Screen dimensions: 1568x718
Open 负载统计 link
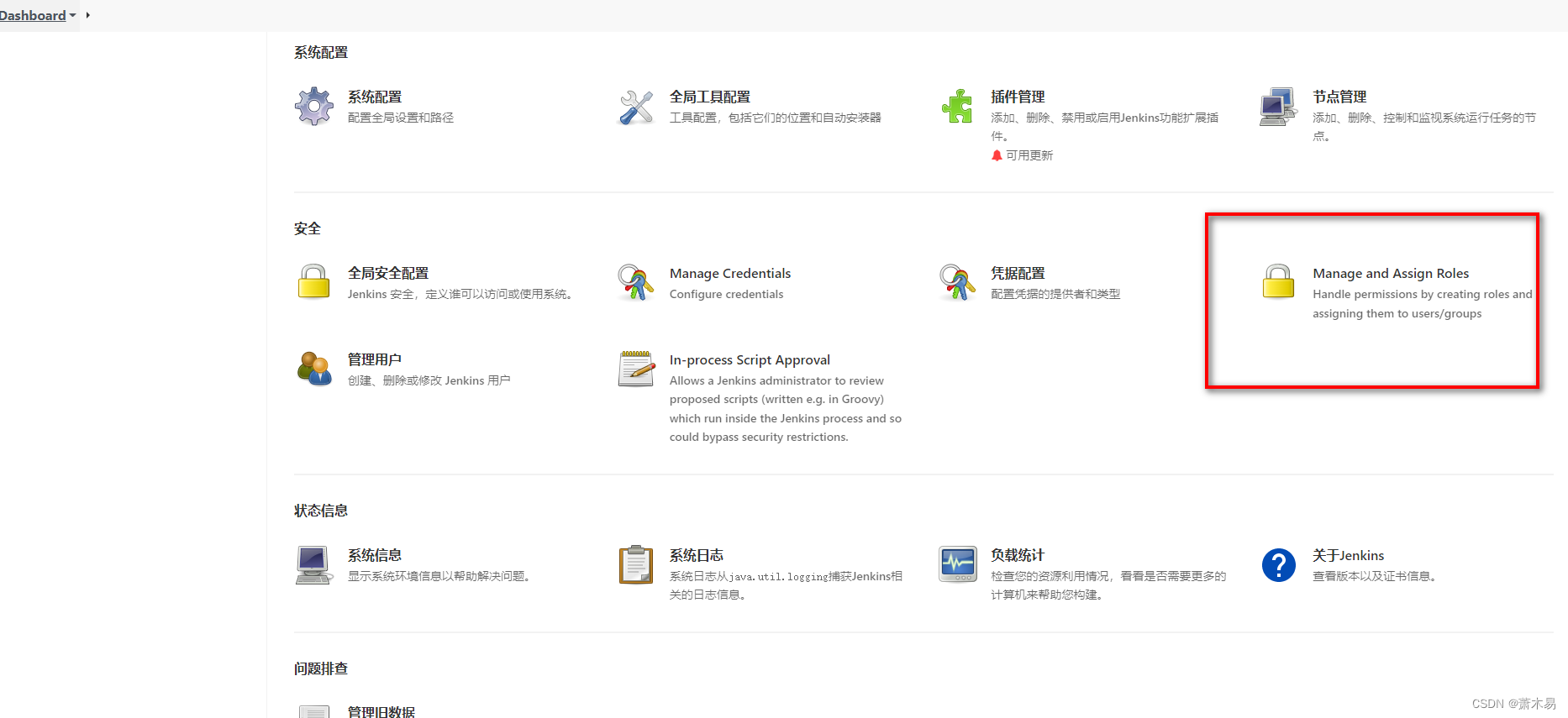(1018, 555)
